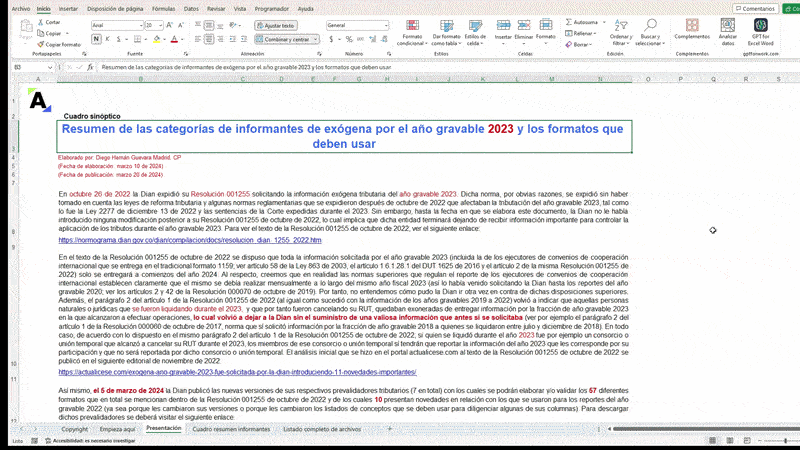Switch to Cuadro resumen informantes sheet tab
Viewport: 800px width, 450px height.
[x=231, y=428]
